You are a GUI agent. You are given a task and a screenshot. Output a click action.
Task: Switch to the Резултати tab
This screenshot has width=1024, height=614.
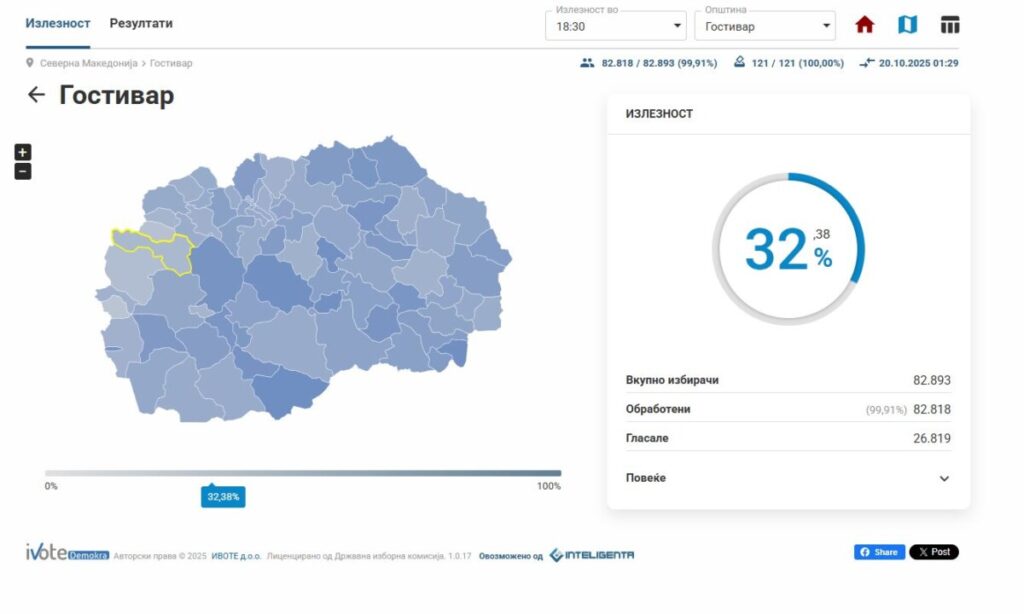141,23
